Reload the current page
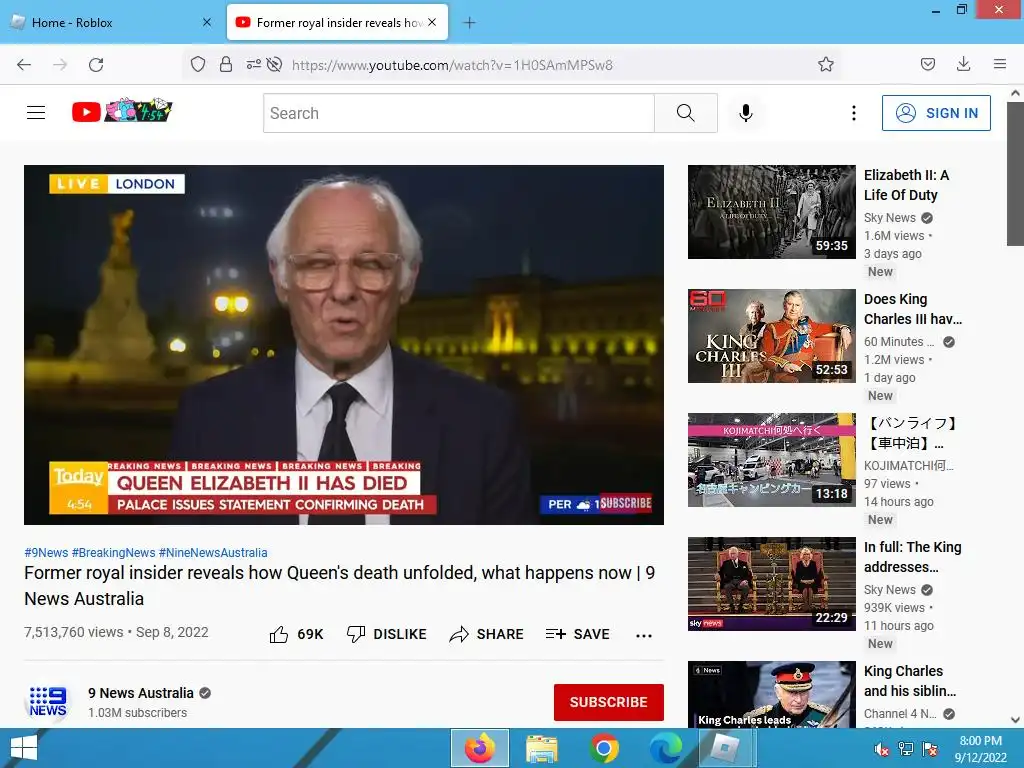The width and height of the screenshot is (1024, 768). point(96,65)
